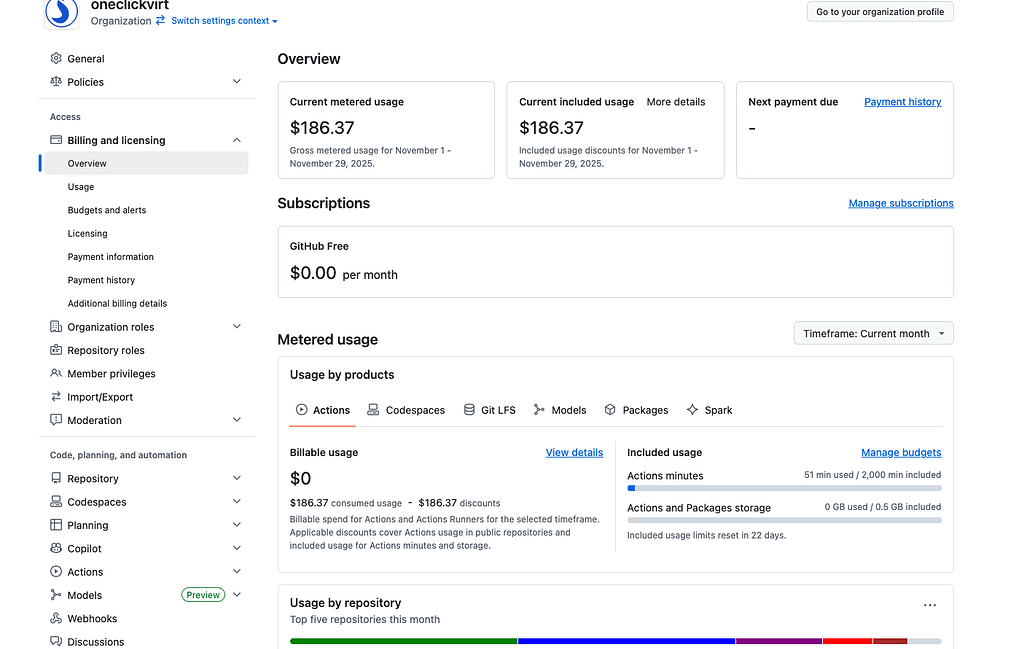Screen dimensions: 1035x649
Task: Open the Usage by repository three-dot menu
Action: tap(929, 605)
